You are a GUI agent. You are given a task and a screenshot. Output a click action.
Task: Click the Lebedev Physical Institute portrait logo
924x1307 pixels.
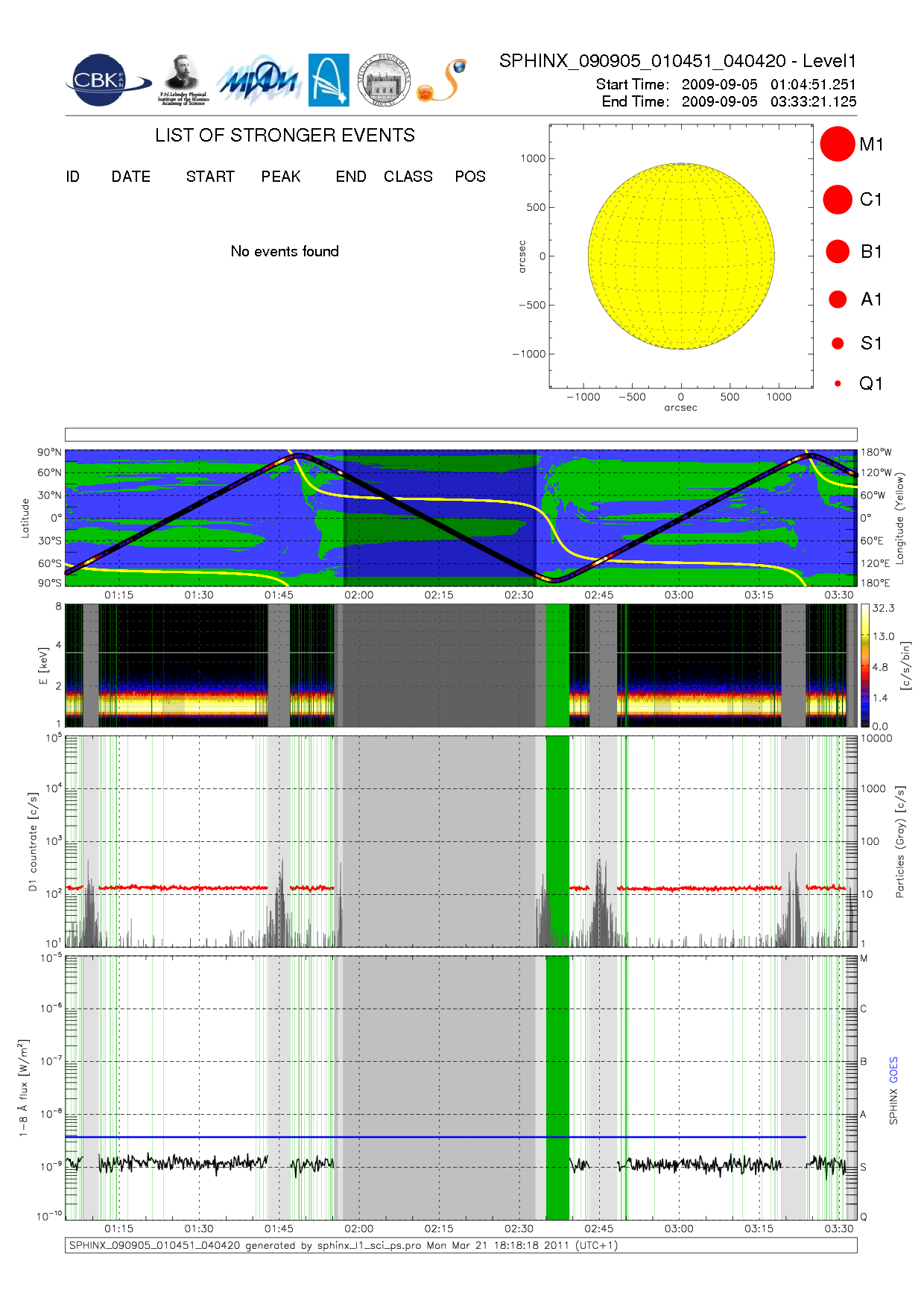click(x=183, y=80)
